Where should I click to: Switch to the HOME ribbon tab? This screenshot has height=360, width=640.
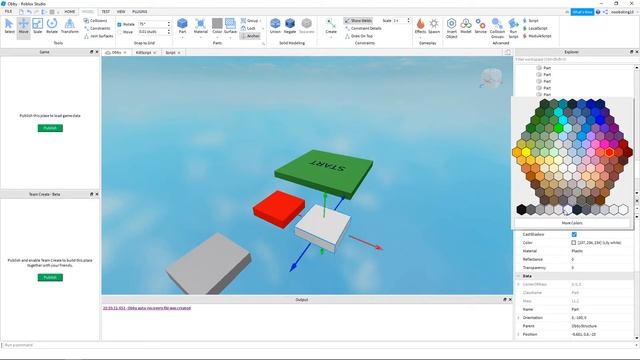tap(69, 12)
